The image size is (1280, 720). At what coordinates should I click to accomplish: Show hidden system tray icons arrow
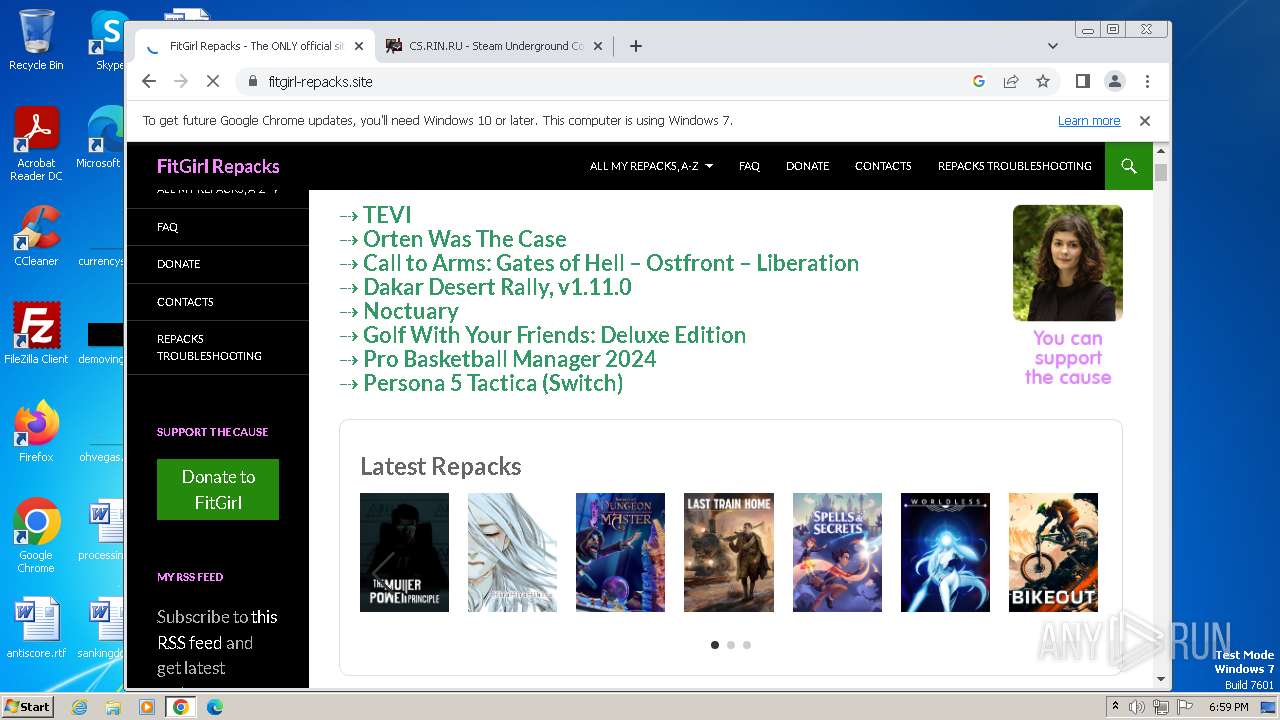coord(1116,707)
